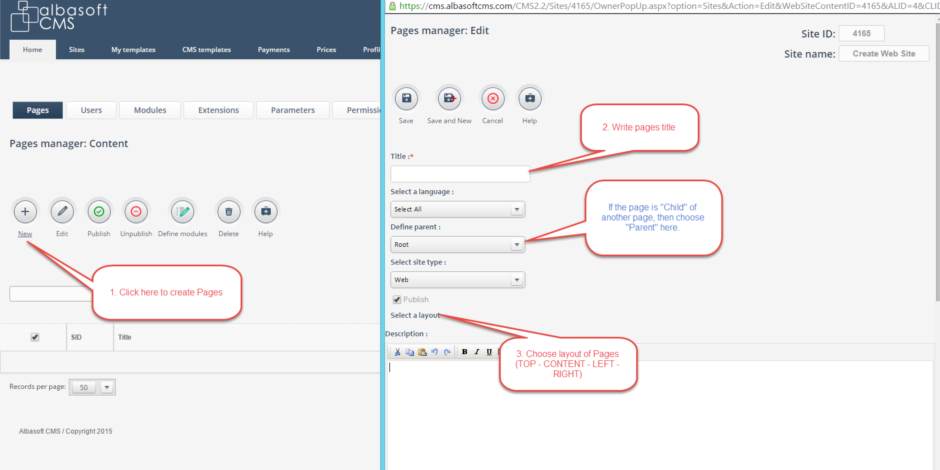Open the Define modules icon
Viewport: 940px width, 470px height.
click(183, 211)
